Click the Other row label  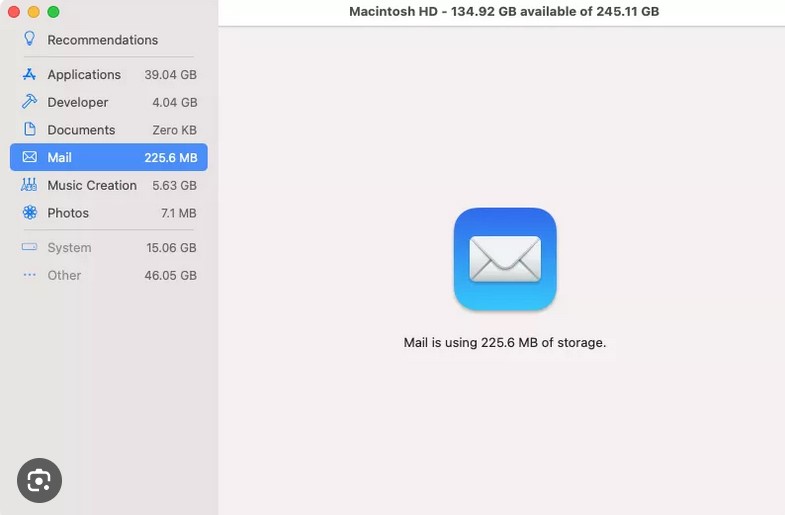(64, 275)
